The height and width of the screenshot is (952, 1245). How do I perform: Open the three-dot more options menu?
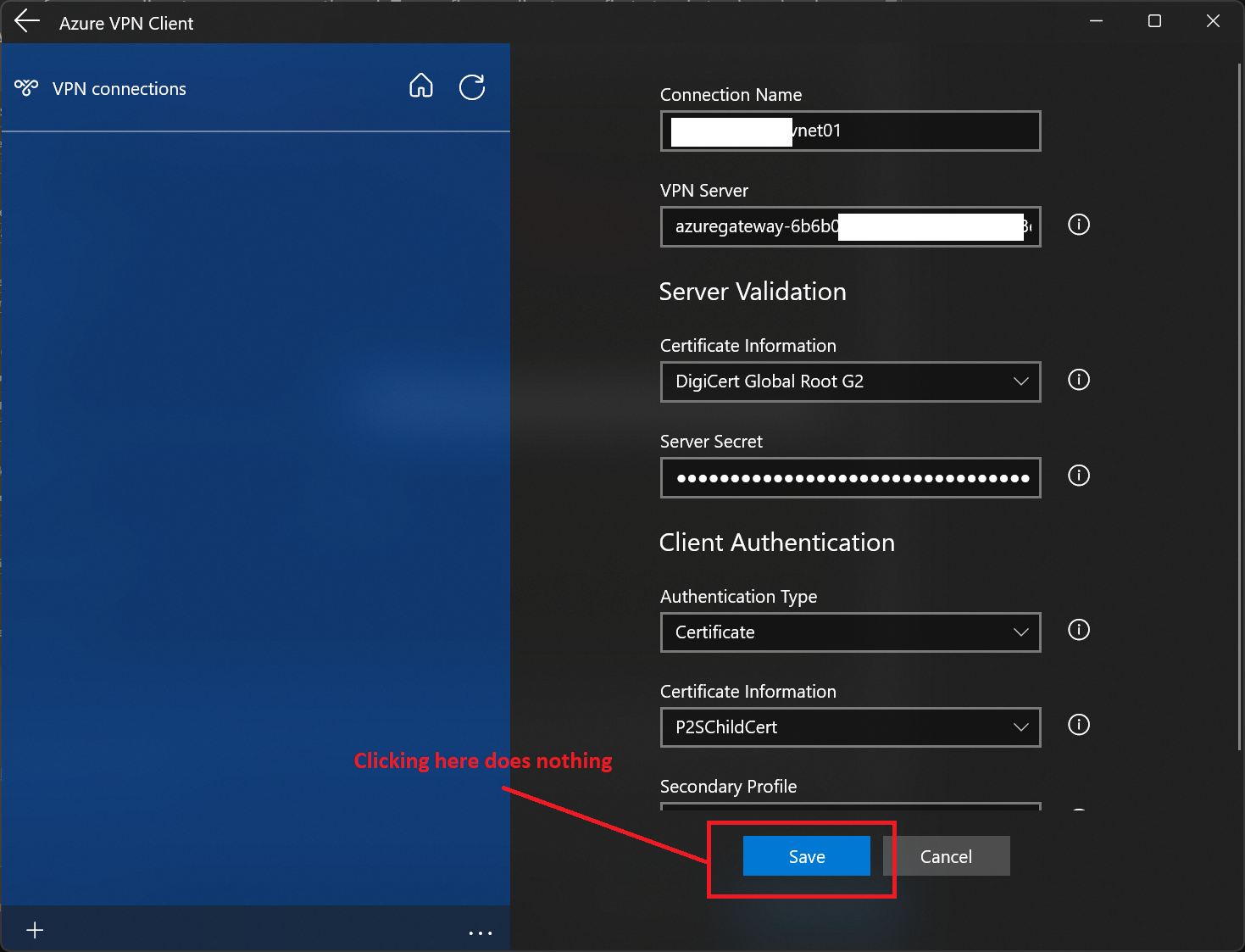tap(481, 933)
